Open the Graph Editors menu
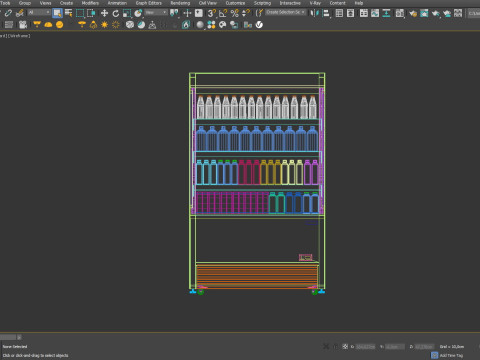 point(149,3)
